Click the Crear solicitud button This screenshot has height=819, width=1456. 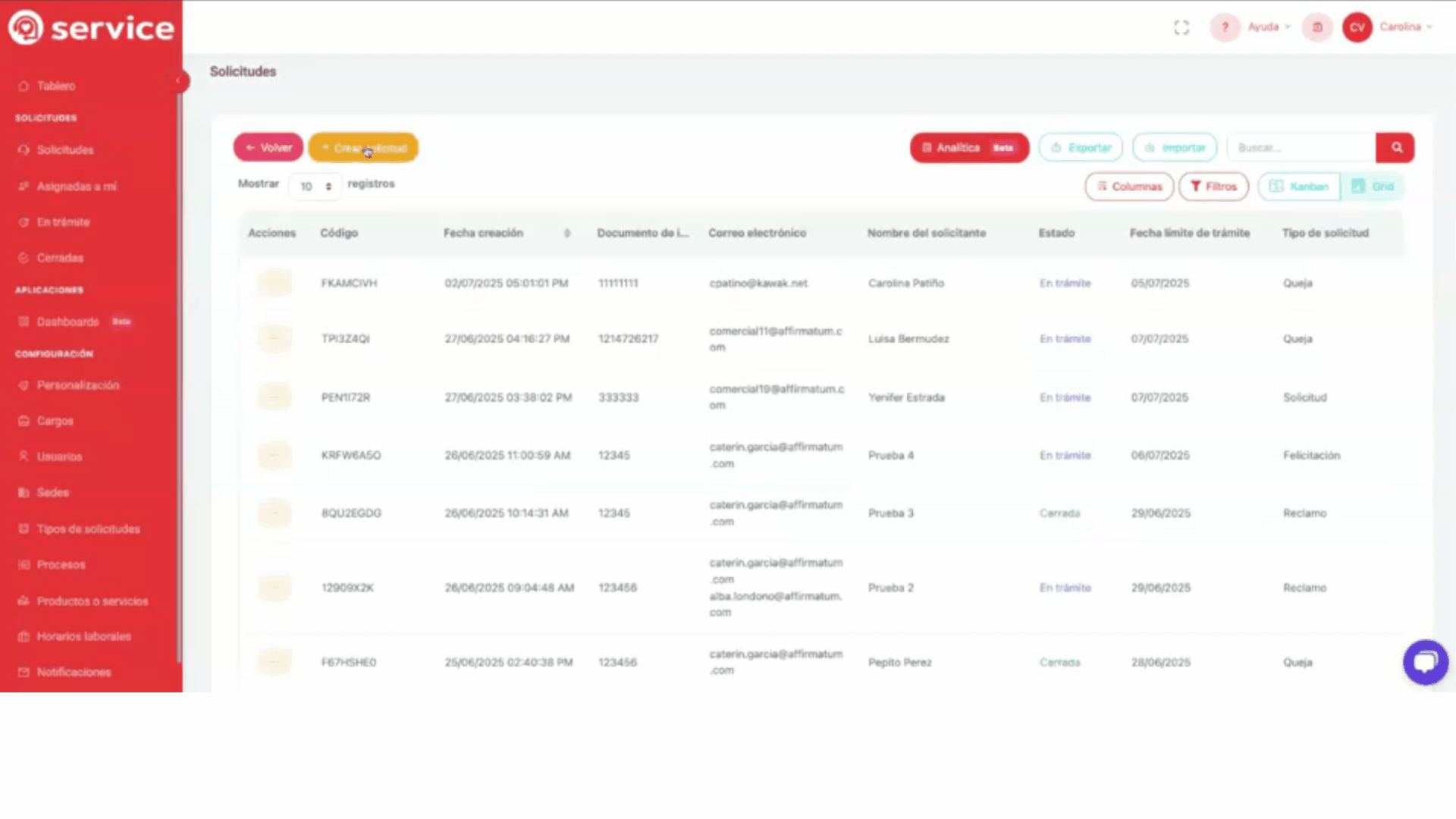(363, 148)
